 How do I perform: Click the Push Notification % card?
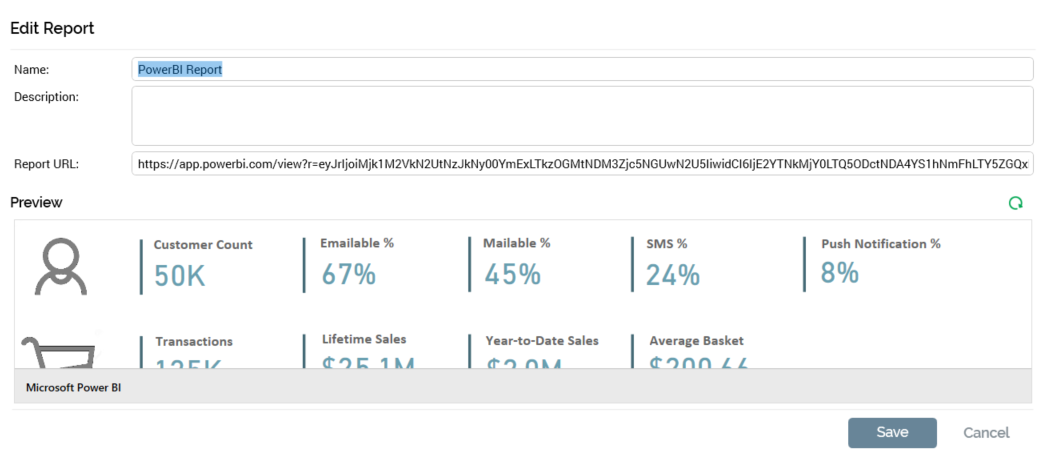880,262
